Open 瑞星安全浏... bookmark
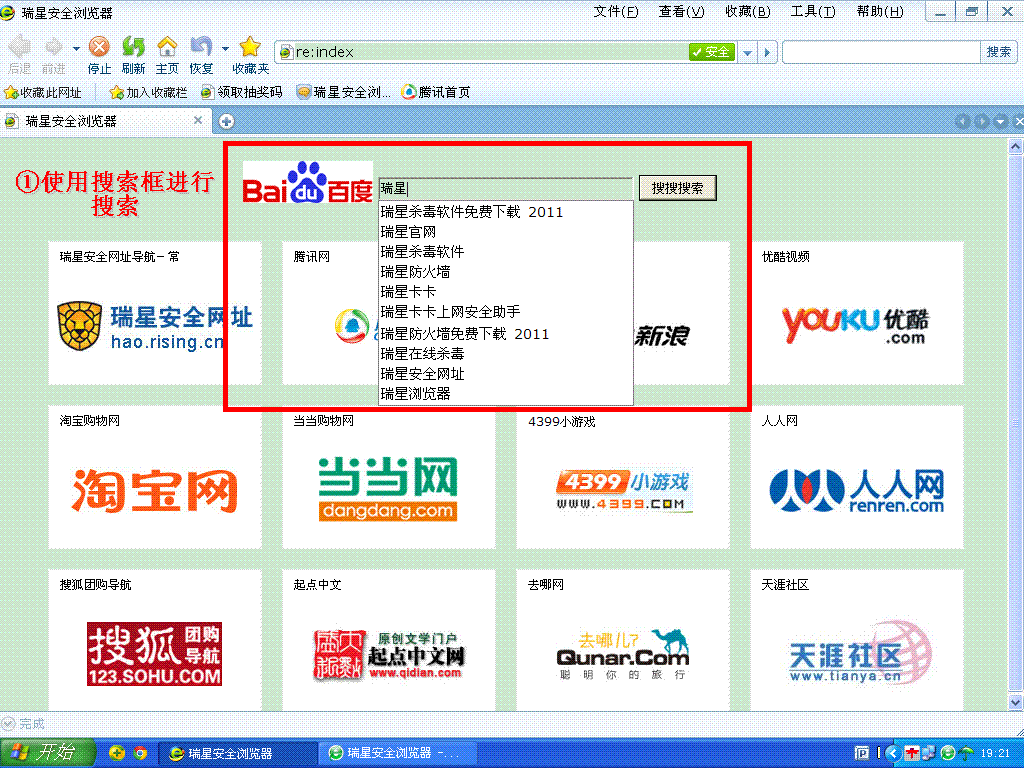 [344, 93]
